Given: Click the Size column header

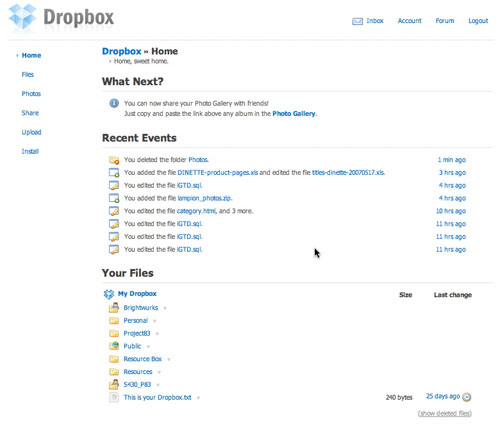Looking at the screenshot, I should point(406,295).
